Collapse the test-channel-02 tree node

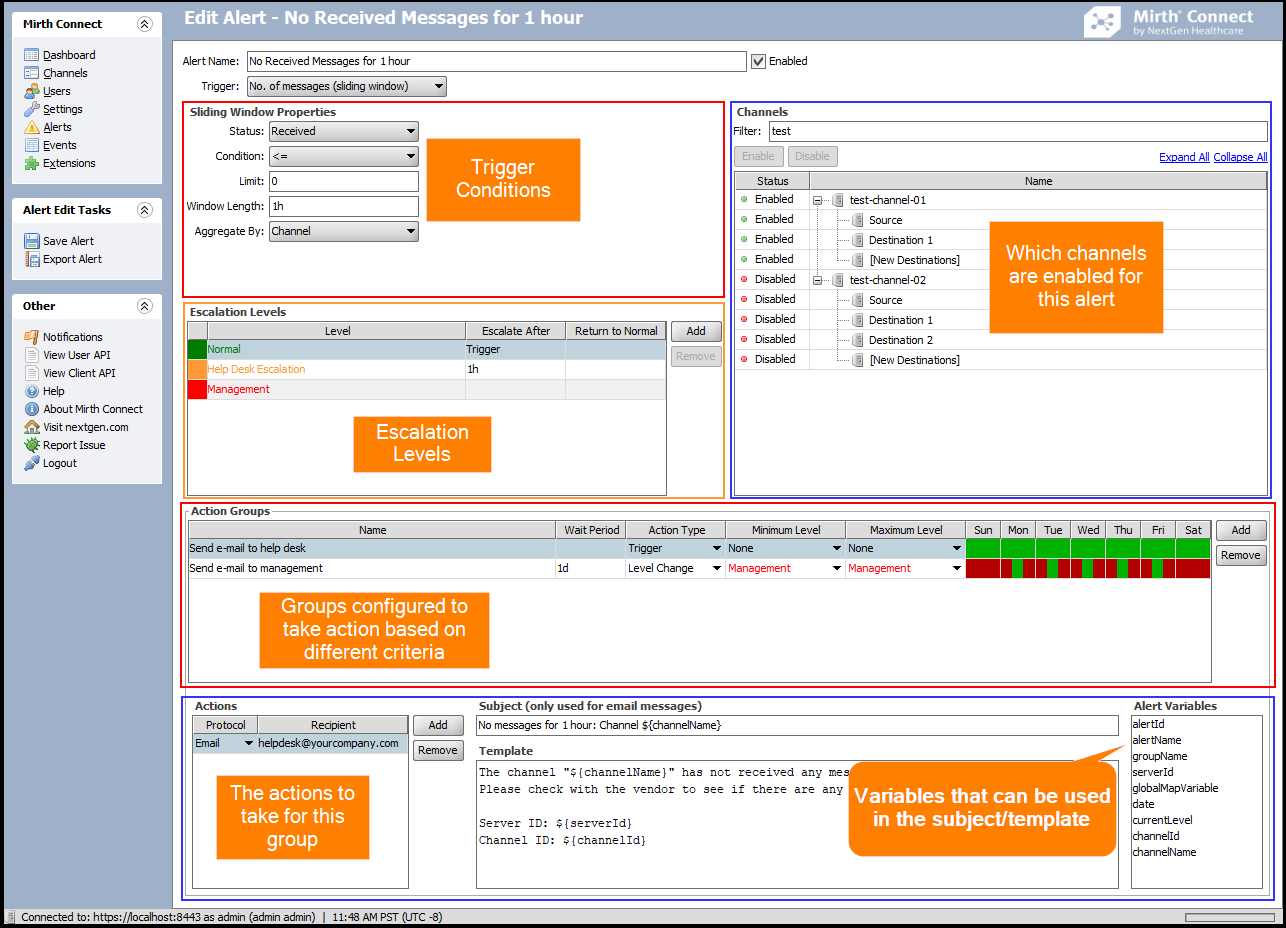tap(818, 280)
